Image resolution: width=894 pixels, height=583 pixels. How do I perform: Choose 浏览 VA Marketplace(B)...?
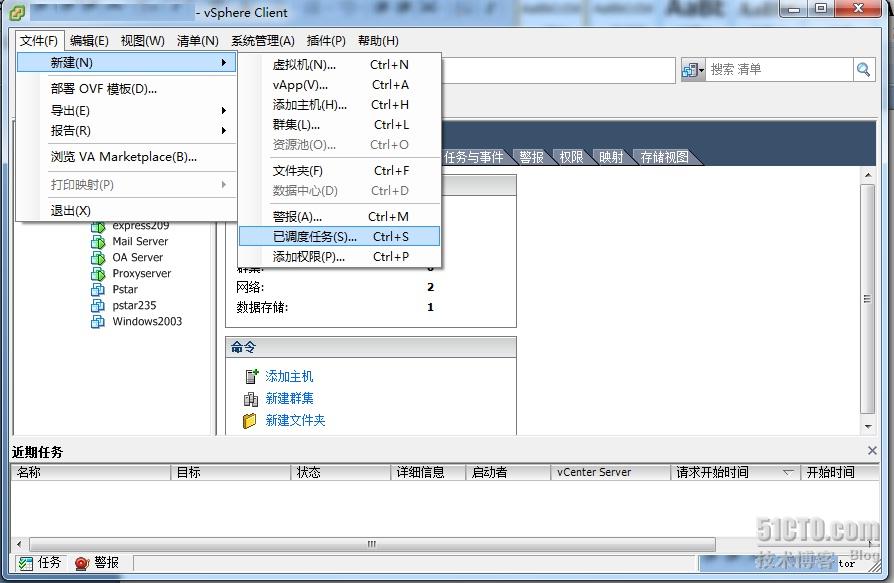point(127,157)
